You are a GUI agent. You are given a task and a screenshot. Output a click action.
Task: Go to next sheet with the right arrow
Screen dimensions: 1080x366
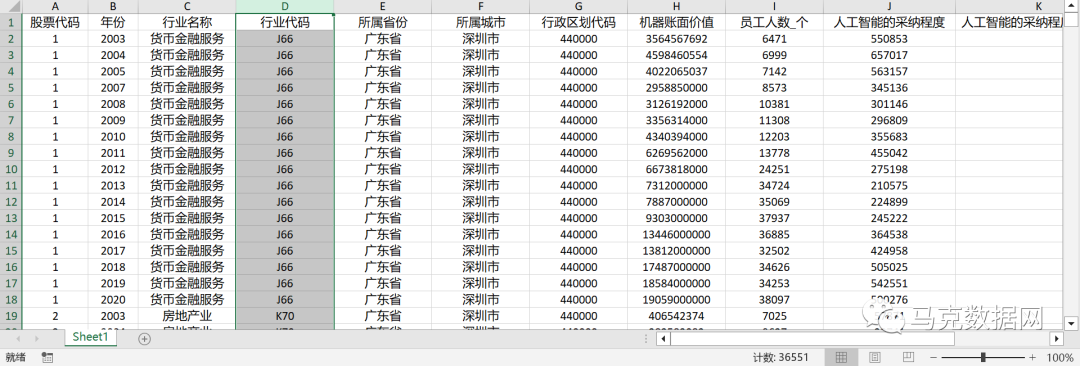point(37,338)
